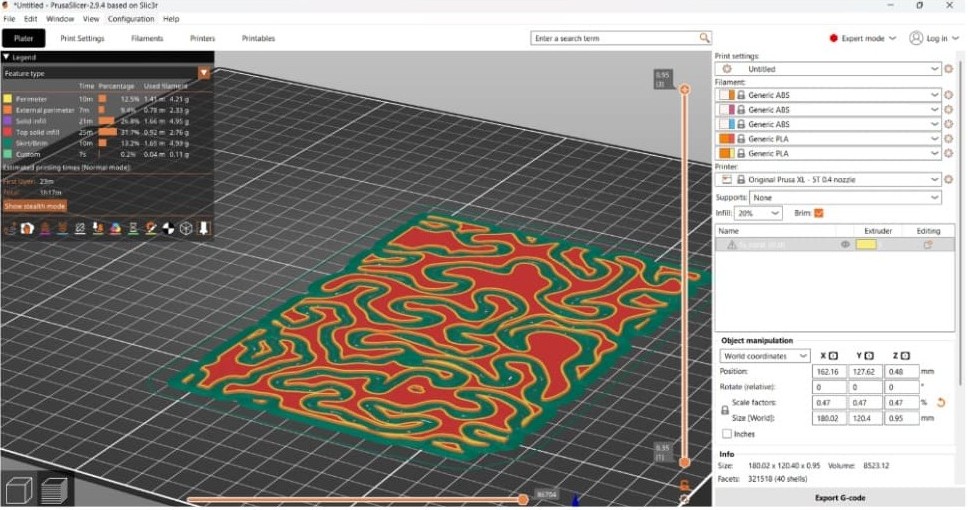Open the Print Settings tab
Image resolution: width=968 pixels, height=510 pixels.
(x=83, y=38)
